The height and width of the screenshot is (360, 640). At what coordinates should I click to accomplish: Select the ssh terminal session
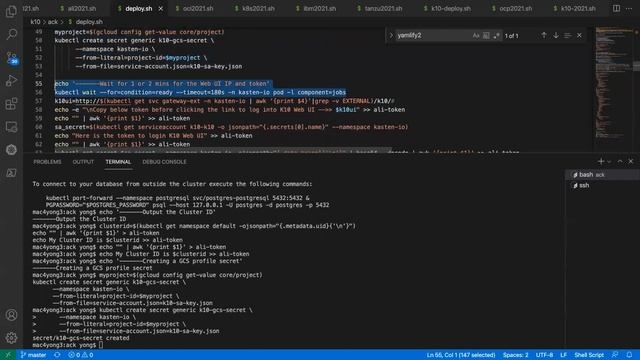click(602, 185)
